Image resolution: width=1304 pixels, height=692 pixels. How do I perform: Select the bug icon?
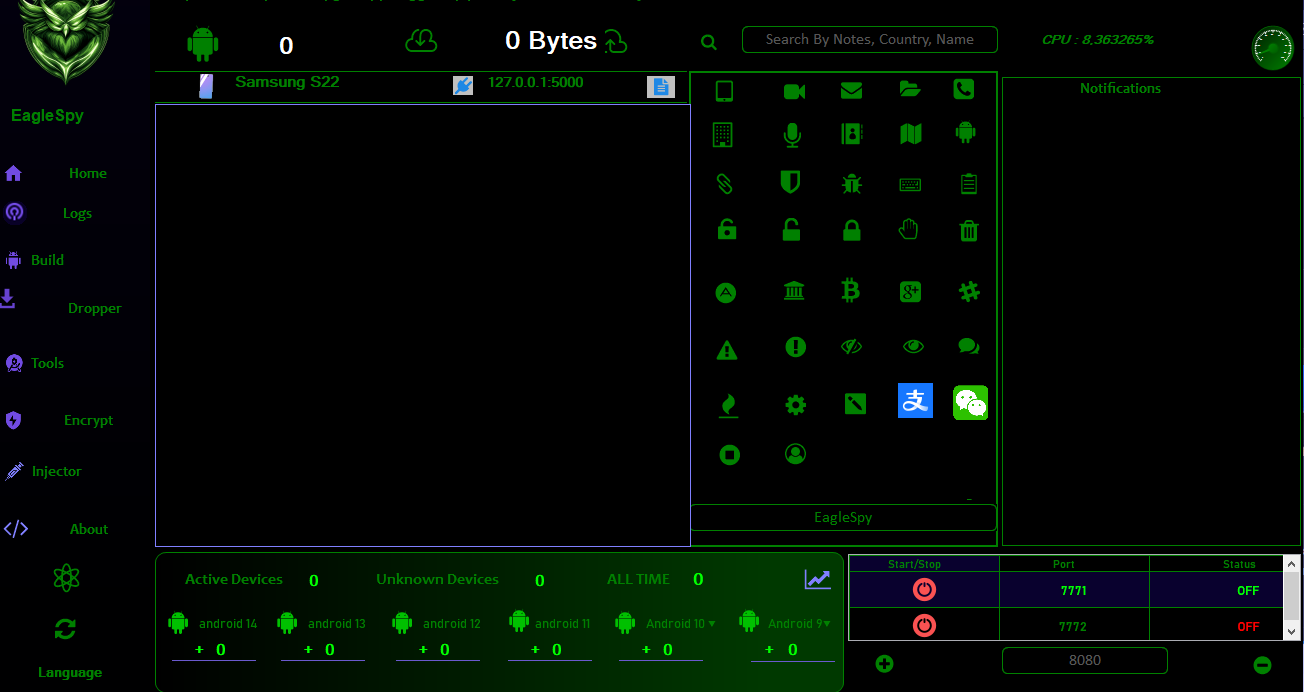click(851, 183)
